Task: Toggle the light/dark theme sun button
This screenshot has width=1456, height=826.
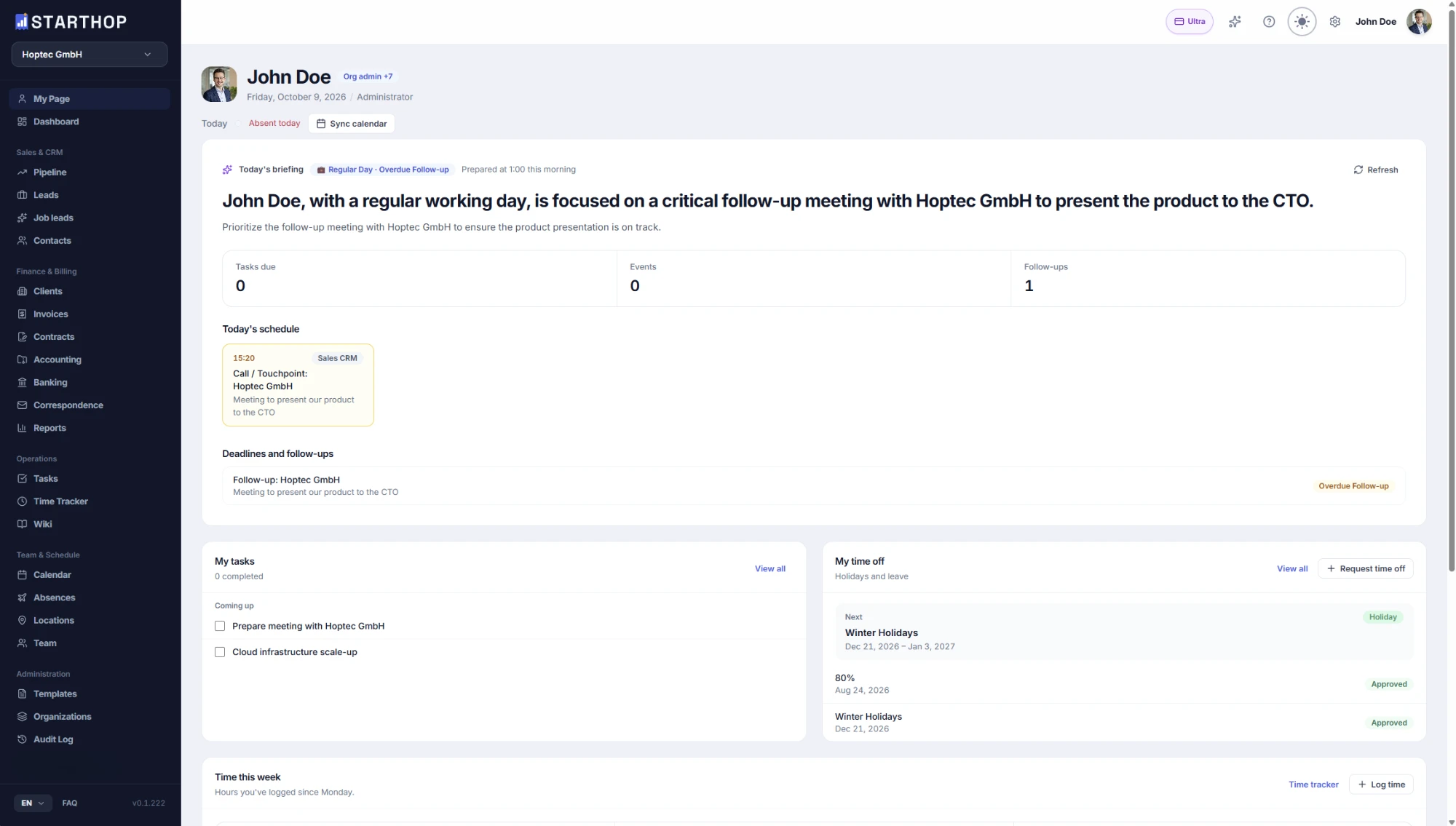Action: (1302, 22)
